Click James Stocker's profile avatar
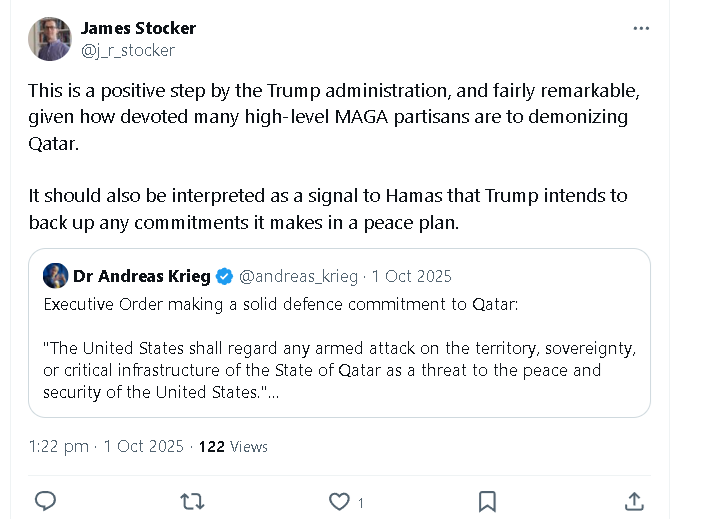Screen dimensions: 701x519 coord(50,39)
